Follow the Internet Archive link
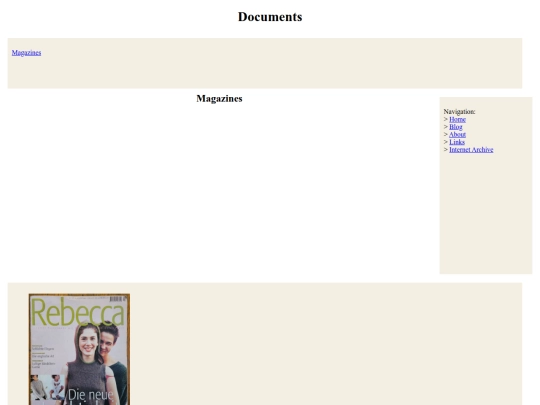Screen dimensions: 540x405 [471, 150]
